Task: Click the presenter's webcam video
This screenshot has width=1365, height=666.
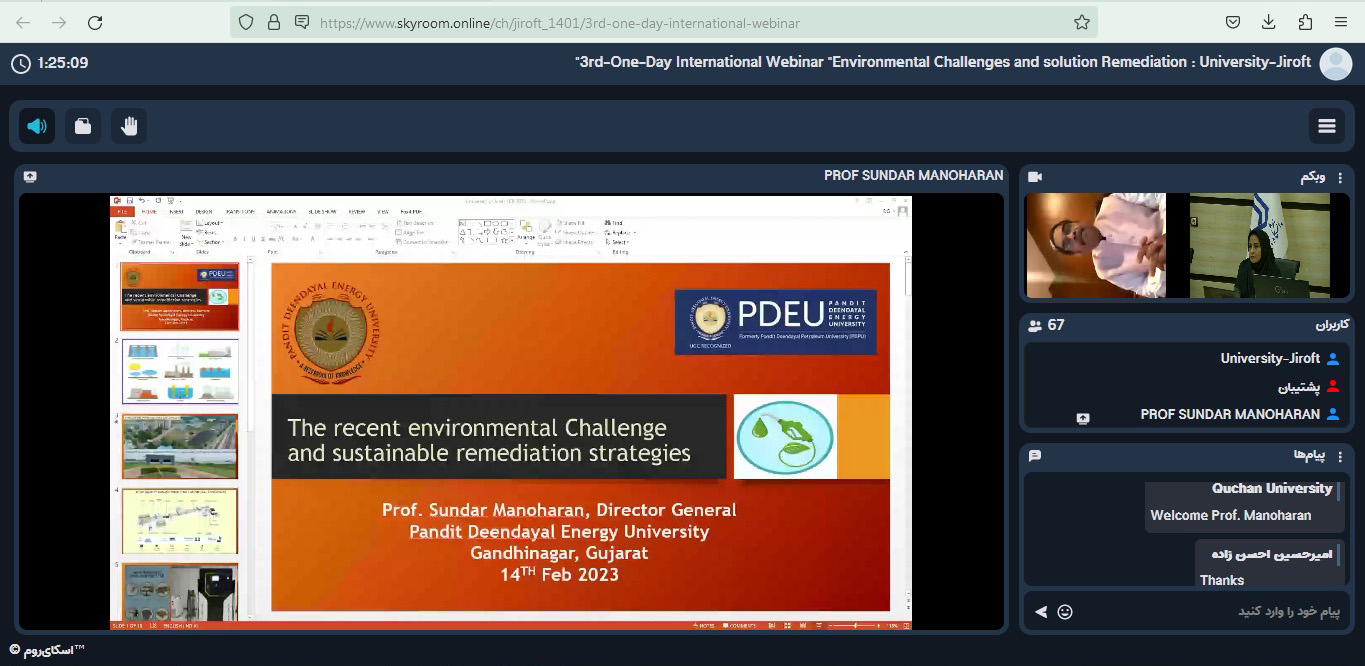Action: [x=1096, y=245]
